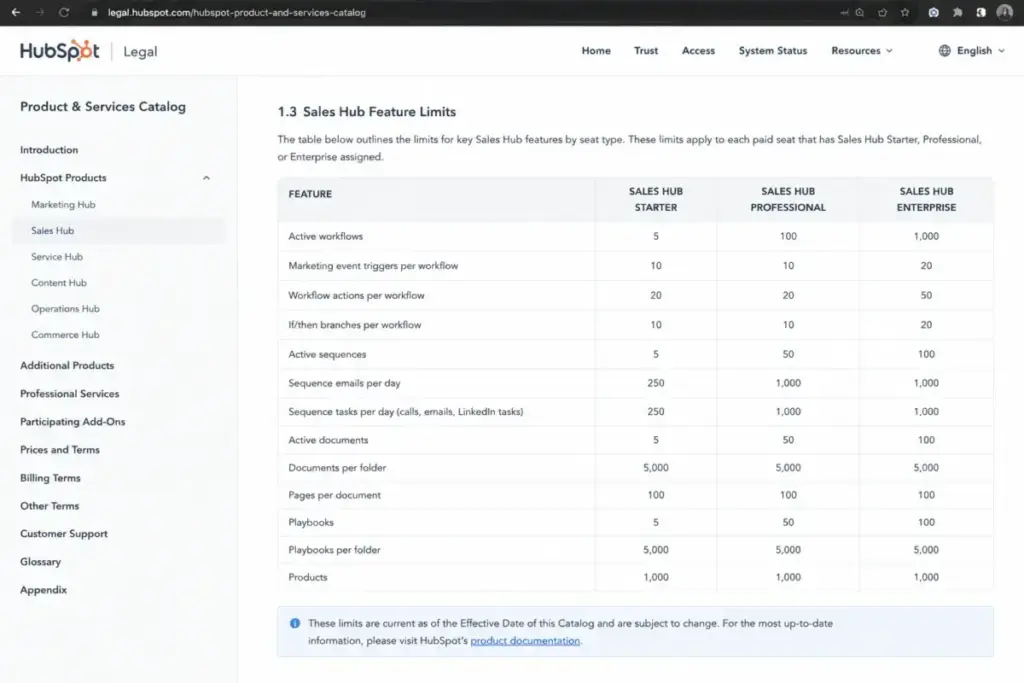Open Introduction in the sidebar
Screen dimensions: 1024x683
[x=49, y=150]
